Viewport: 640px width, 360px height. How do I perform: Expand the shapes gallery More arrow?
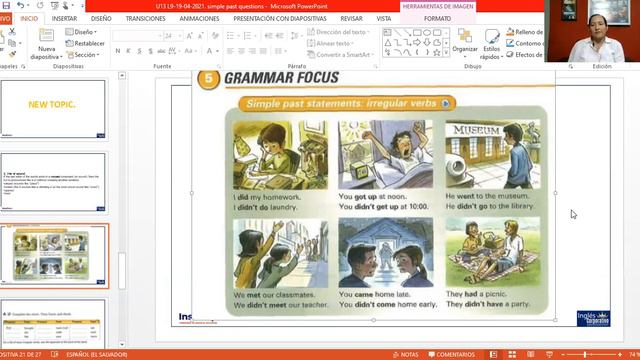pos(446,52)
